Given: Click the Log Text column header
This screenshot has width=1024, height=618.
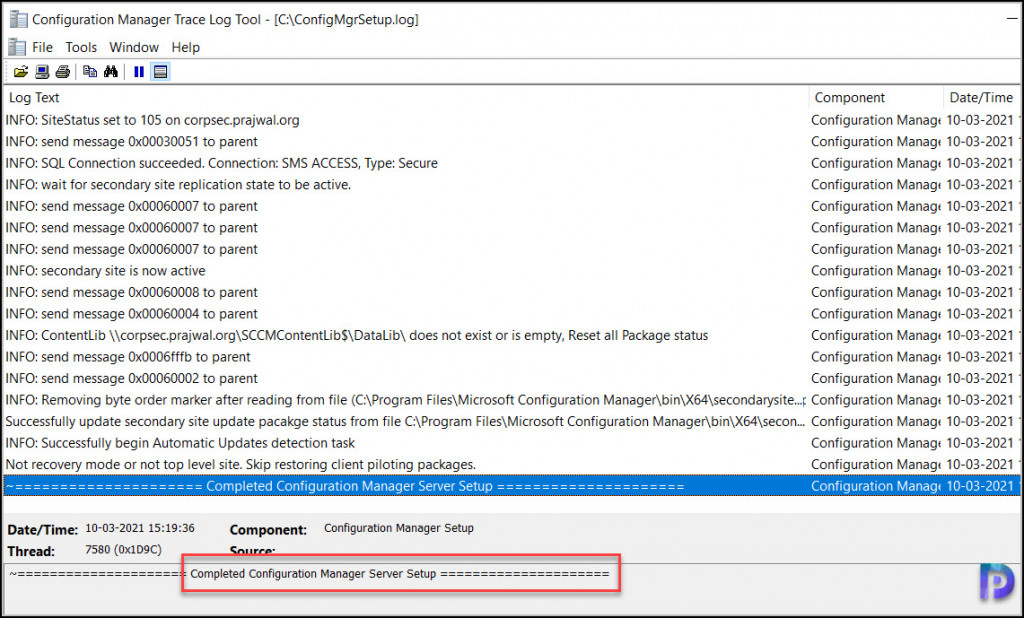Looking at the screenshot, I should click(406, 97).
